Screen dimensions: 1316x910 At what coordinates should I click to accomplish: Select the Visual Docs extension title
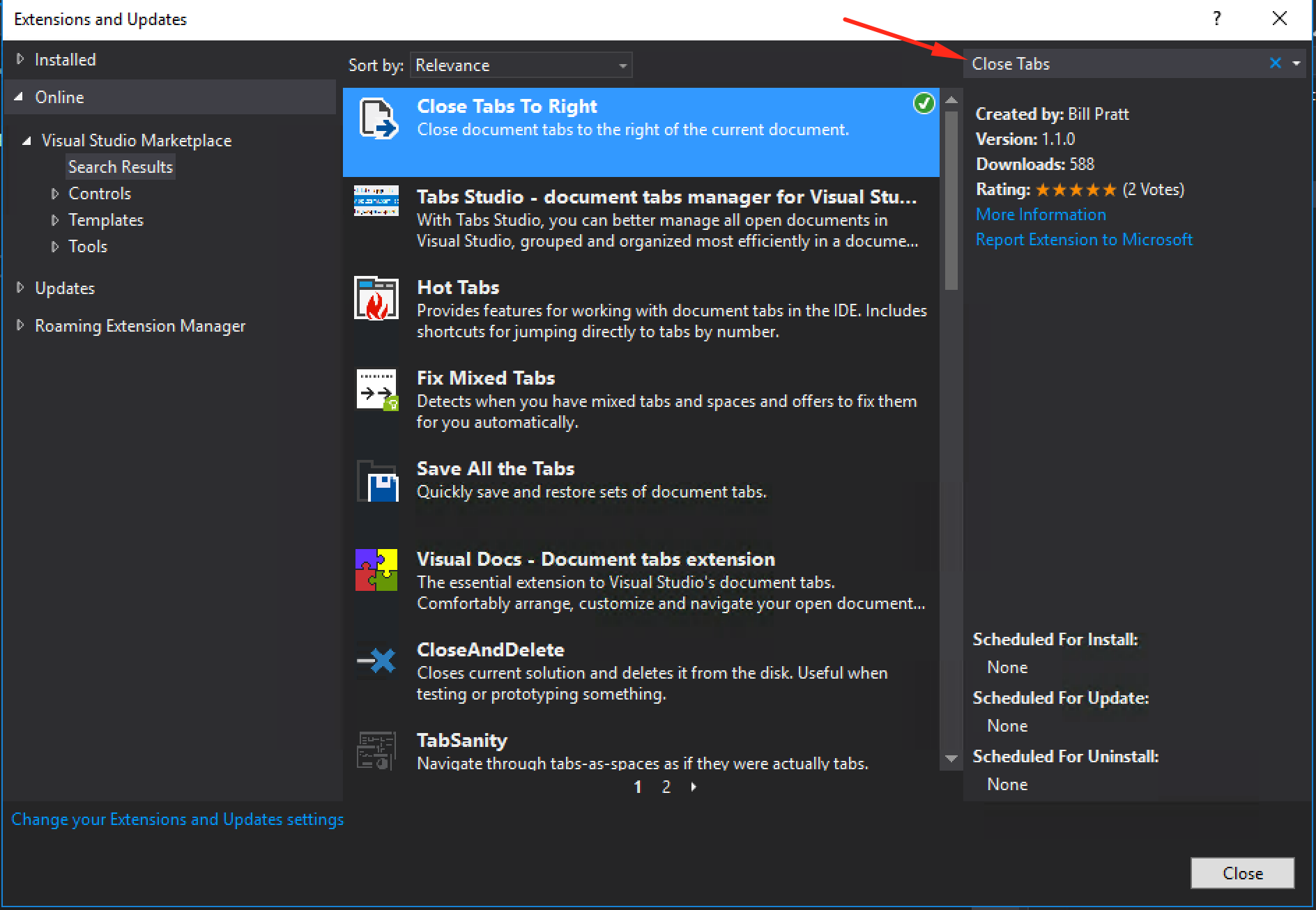[596, 559]
